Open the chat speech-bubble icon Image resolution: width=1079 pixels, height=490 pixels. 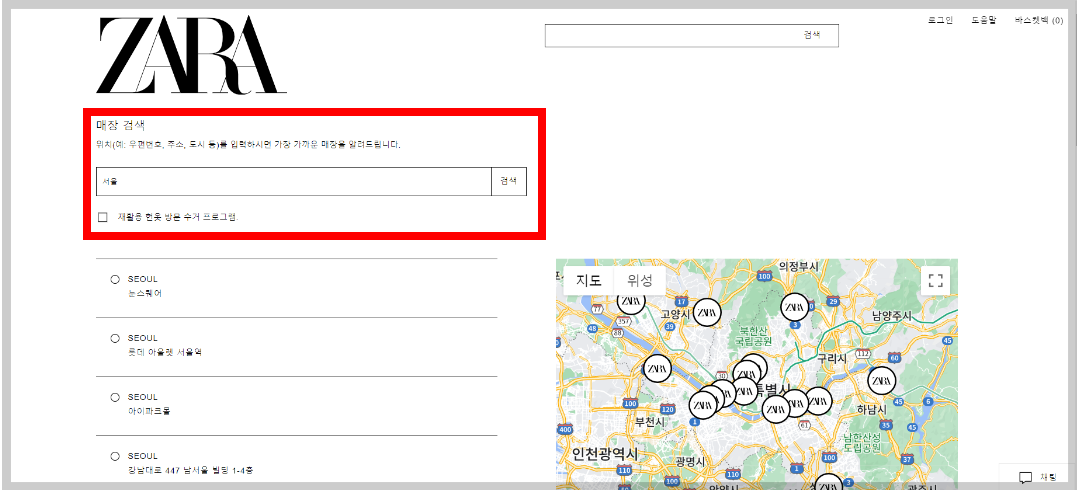click(x=1025, y=477)
